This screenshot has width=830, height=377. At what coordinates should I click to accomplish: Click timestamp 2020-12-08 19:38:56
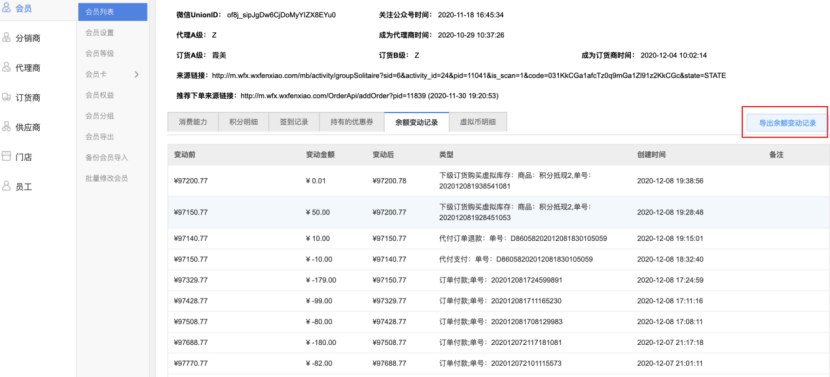[x=670, y=181]
